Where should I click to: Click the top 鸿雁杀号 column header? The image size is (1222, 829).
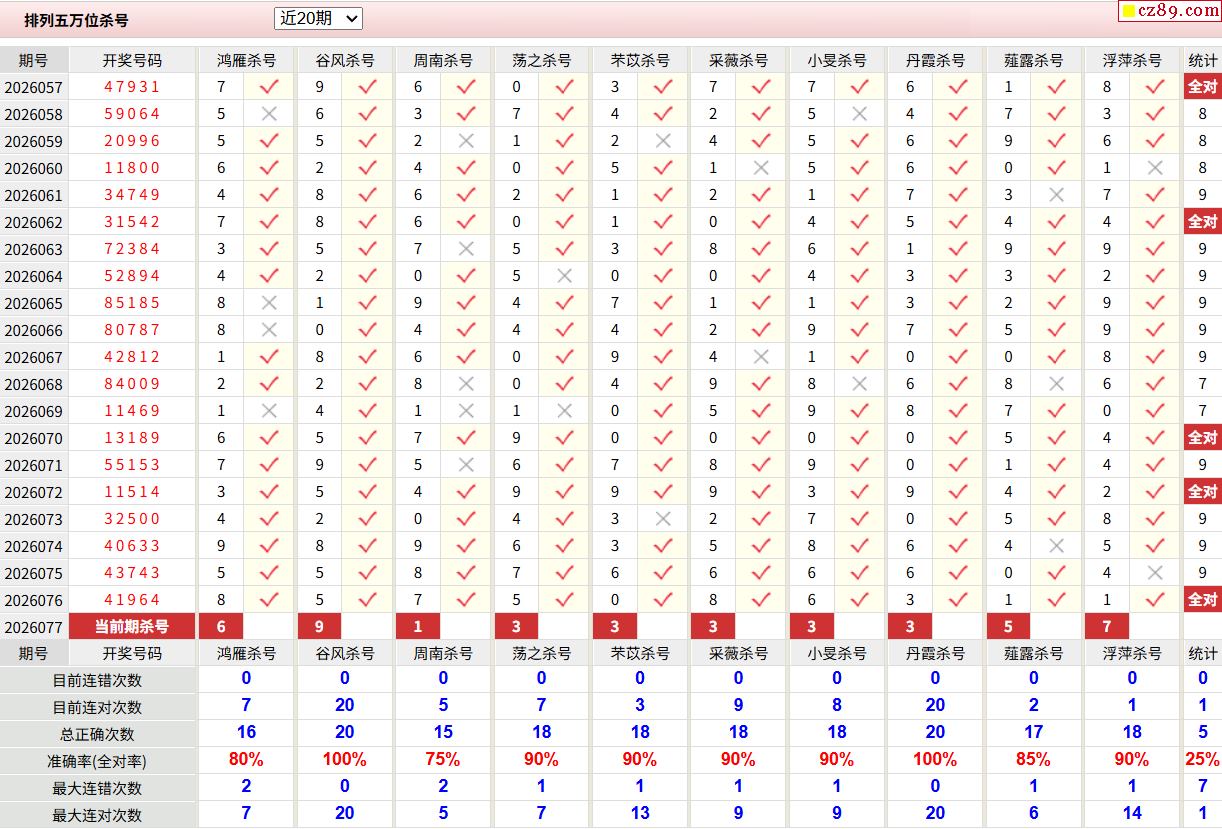coord(246,60)
